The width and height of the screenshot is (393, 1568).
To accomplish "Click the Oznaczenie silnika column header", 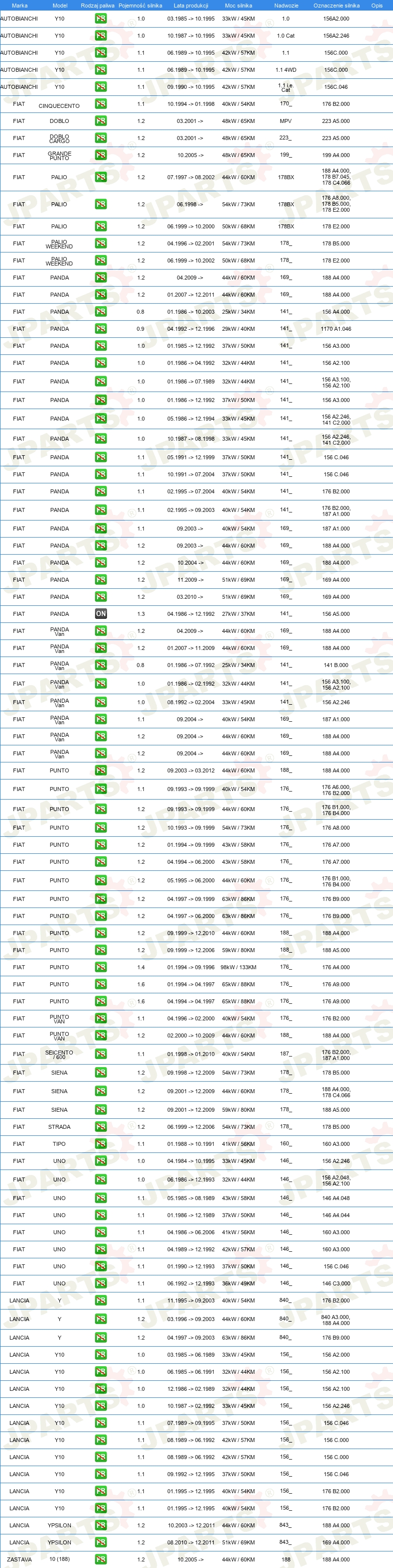I will click(x=336, y=6).
